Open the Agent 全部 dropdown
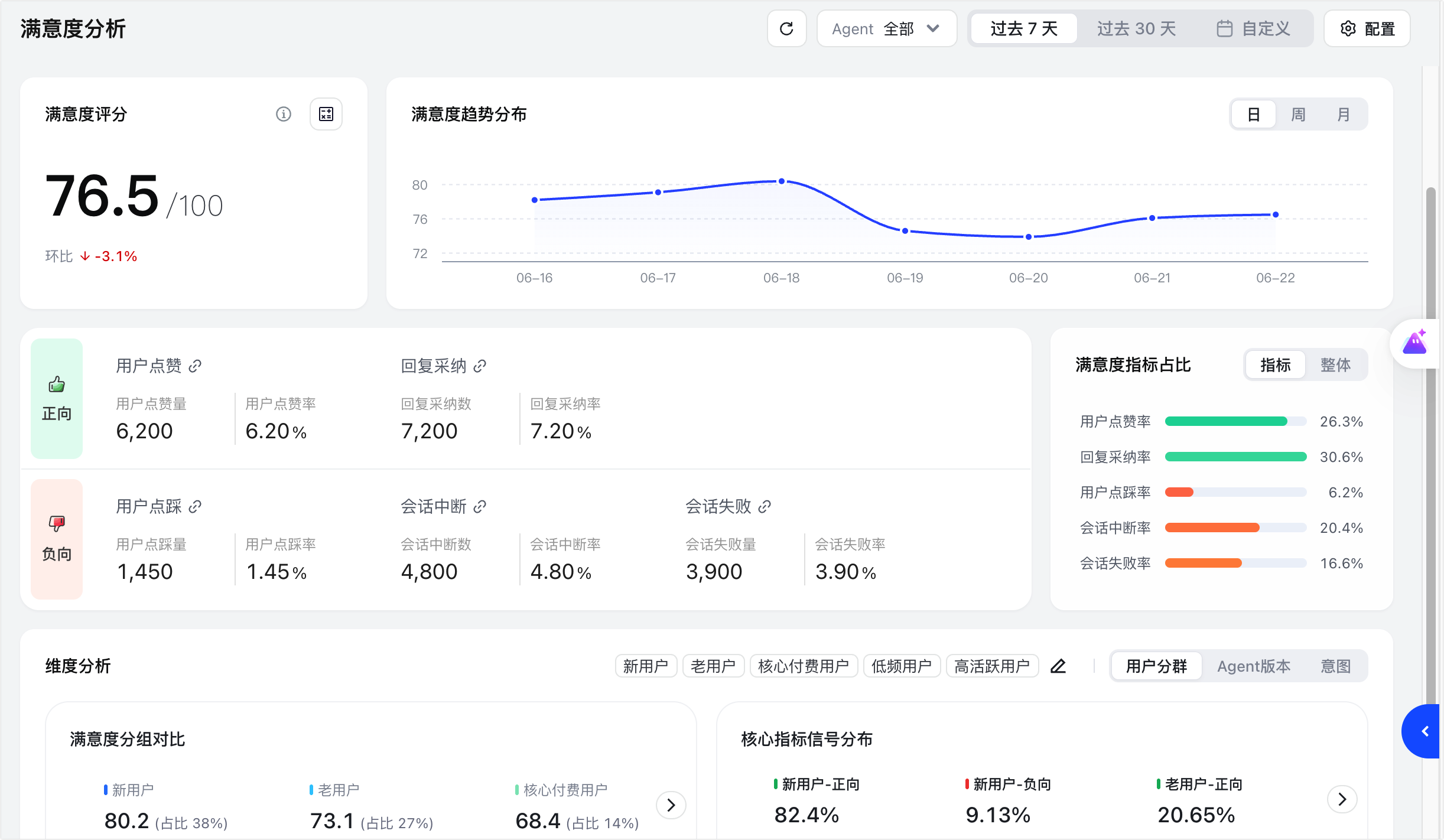 tap(886, 29)
